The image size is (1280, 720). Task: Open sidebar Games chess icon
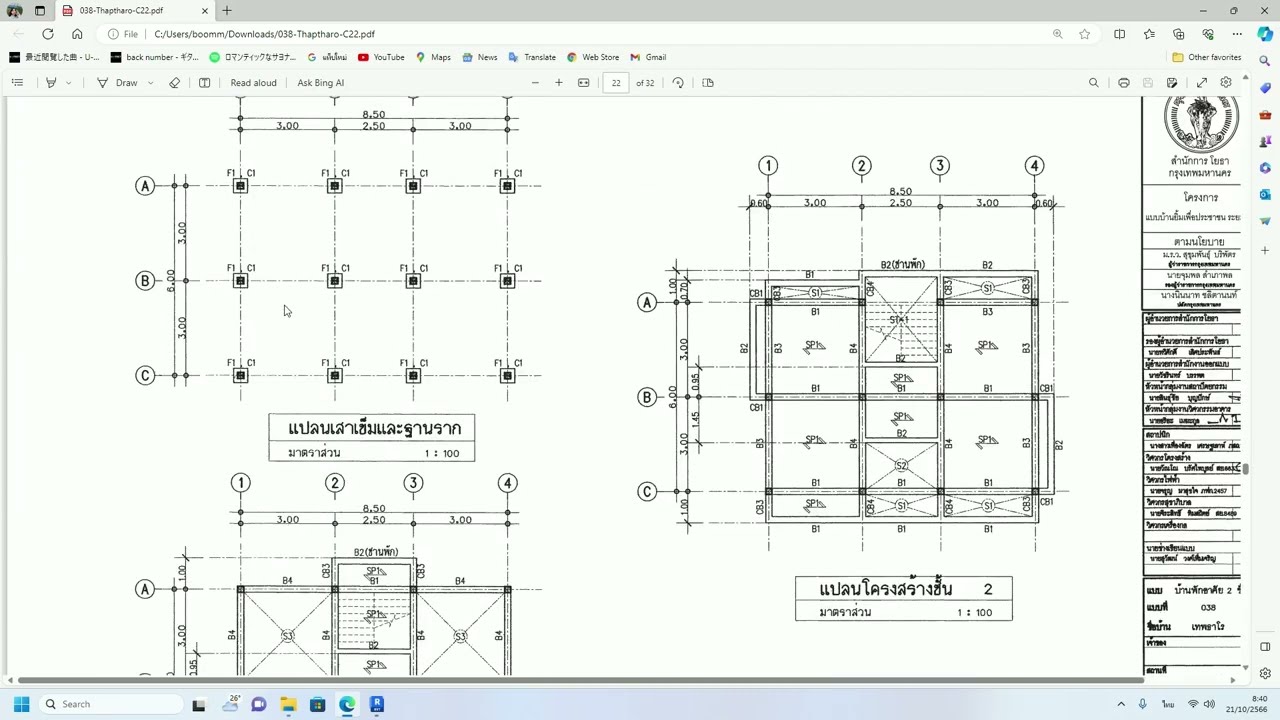1265,141
